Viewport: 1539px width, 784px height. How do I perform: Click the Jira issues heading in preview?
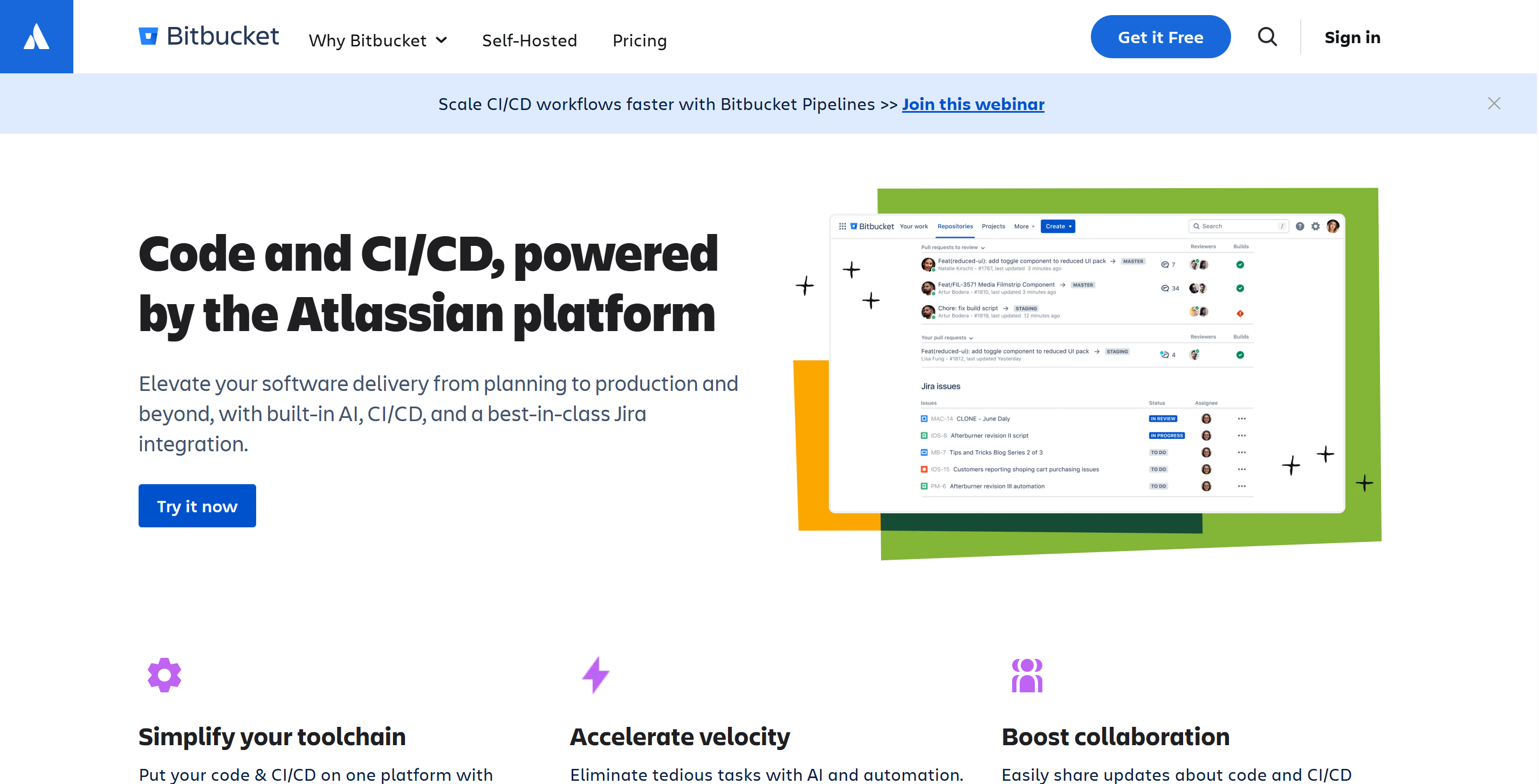click(940, 387)
